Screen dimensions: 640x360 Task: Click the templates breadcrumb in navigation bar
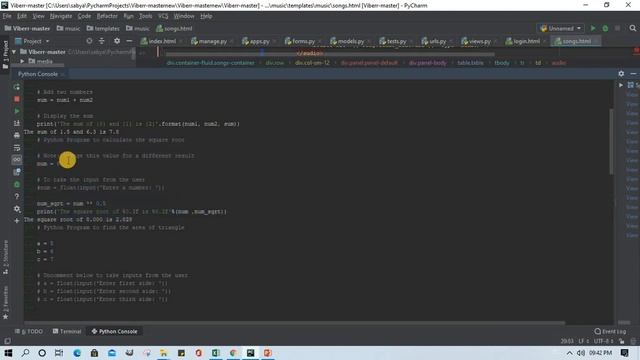(103, 29)
